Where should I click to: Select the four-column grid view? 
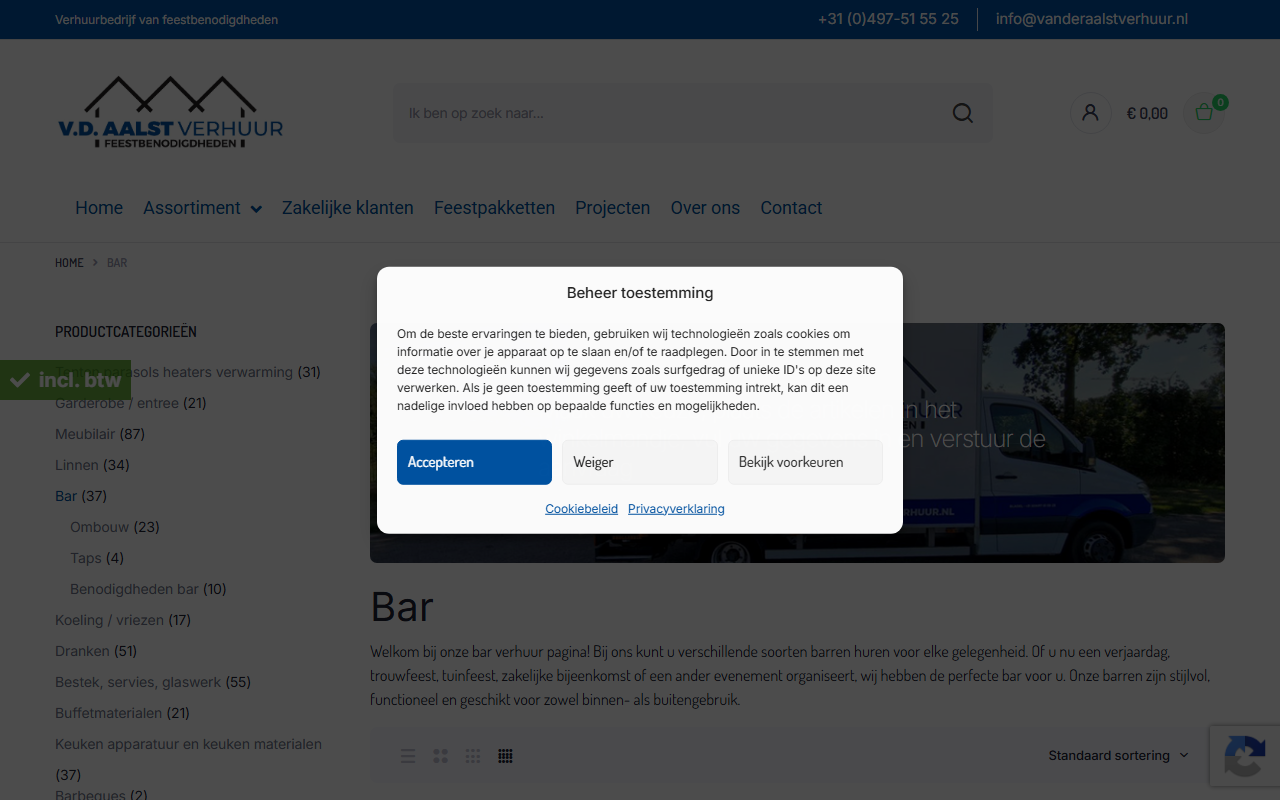(505, 756)
